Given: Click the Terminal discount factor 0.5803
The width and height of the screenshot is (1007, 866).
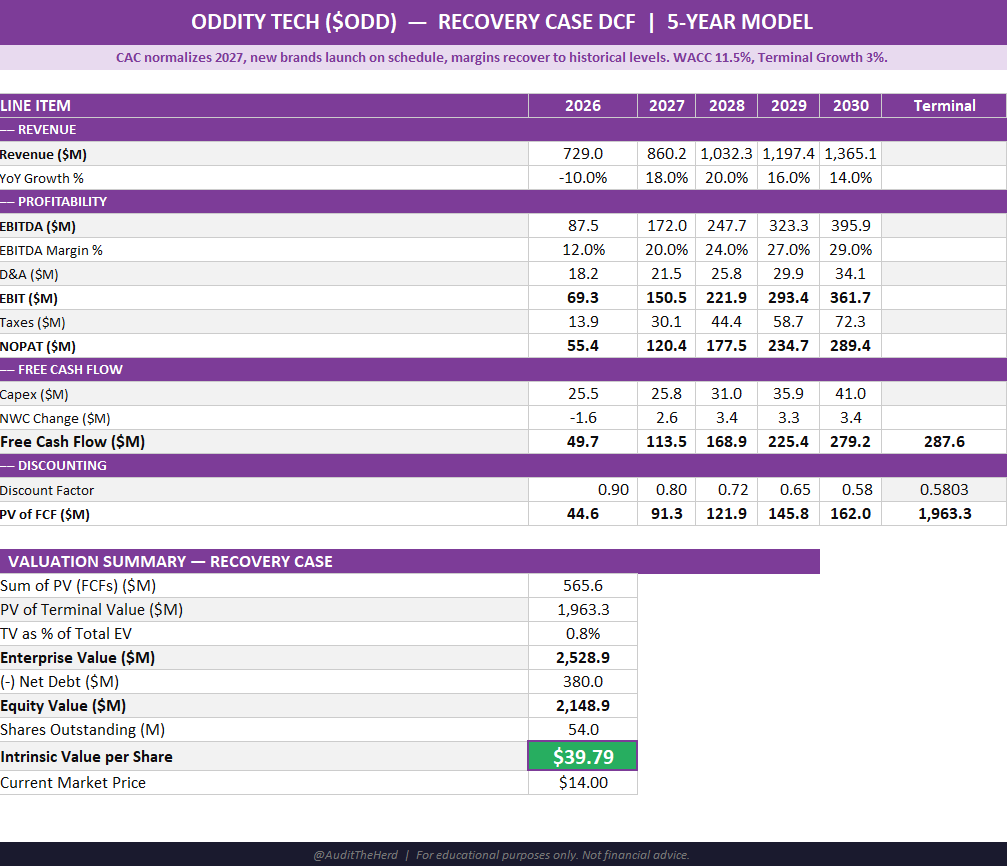Looking at the screenshot, I should pyautogui.click(x=943, y=490).
